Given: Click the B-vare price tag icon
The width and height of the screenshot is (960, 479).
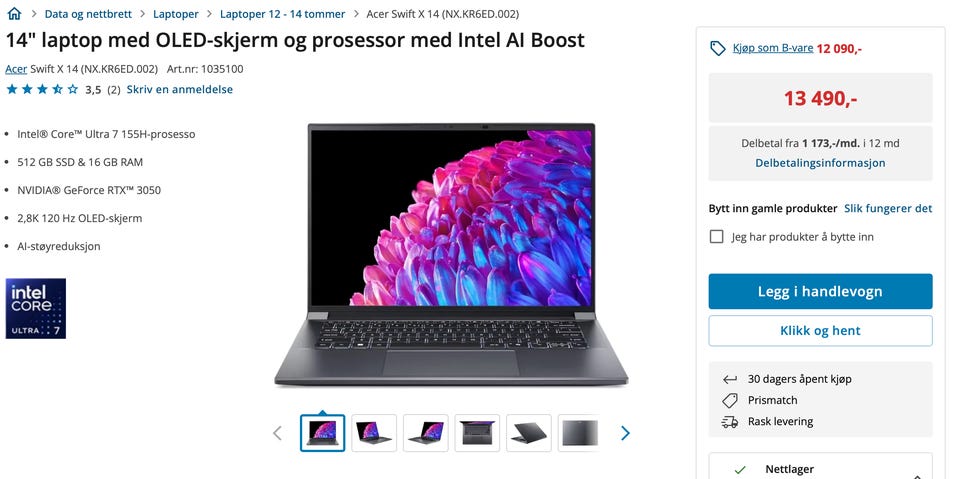Looking at the screenshot, I should point(718,48).
